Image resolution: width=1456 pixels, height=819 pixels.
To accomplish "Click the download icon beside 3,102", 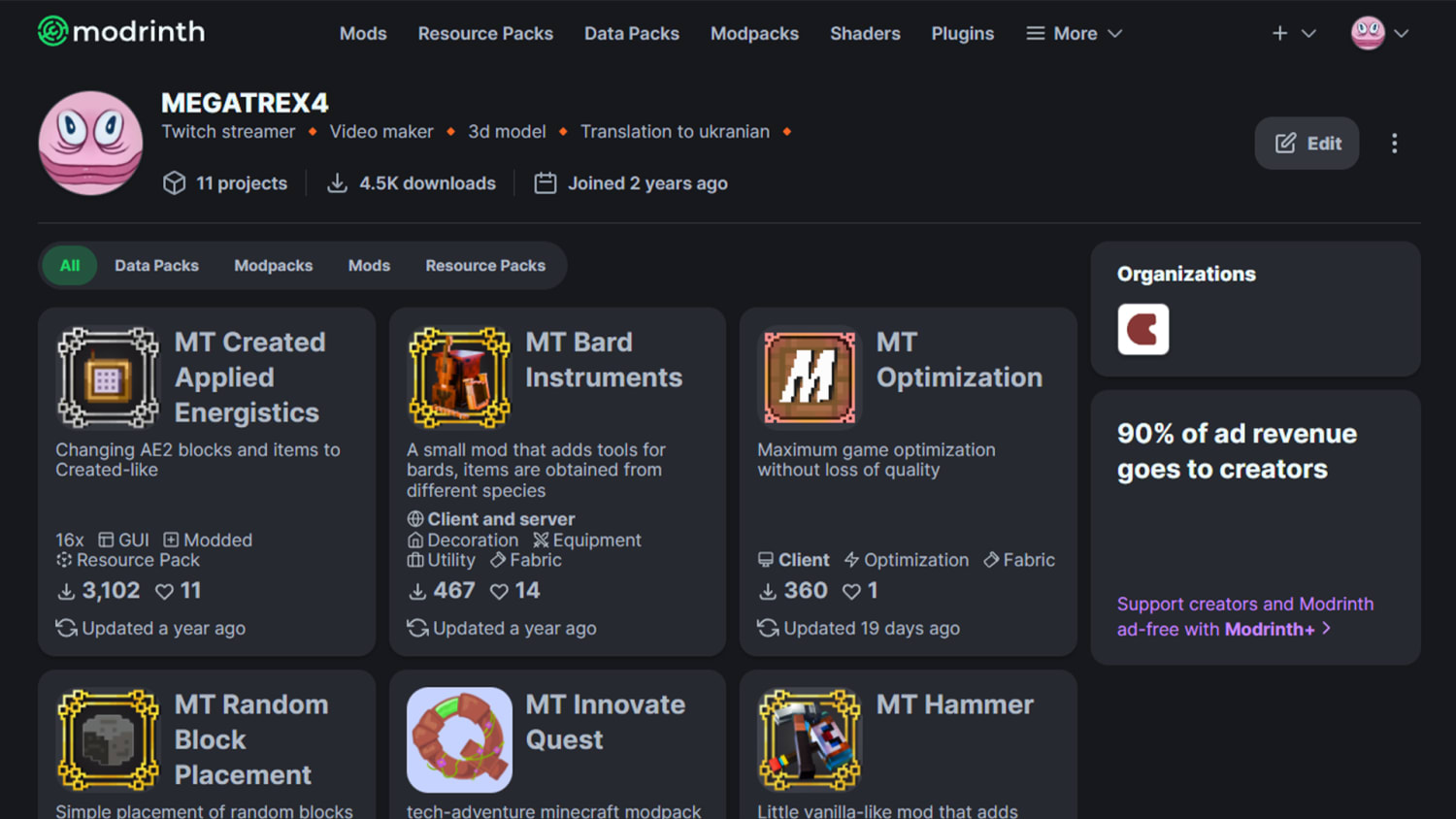I will (x=66, y=591).
